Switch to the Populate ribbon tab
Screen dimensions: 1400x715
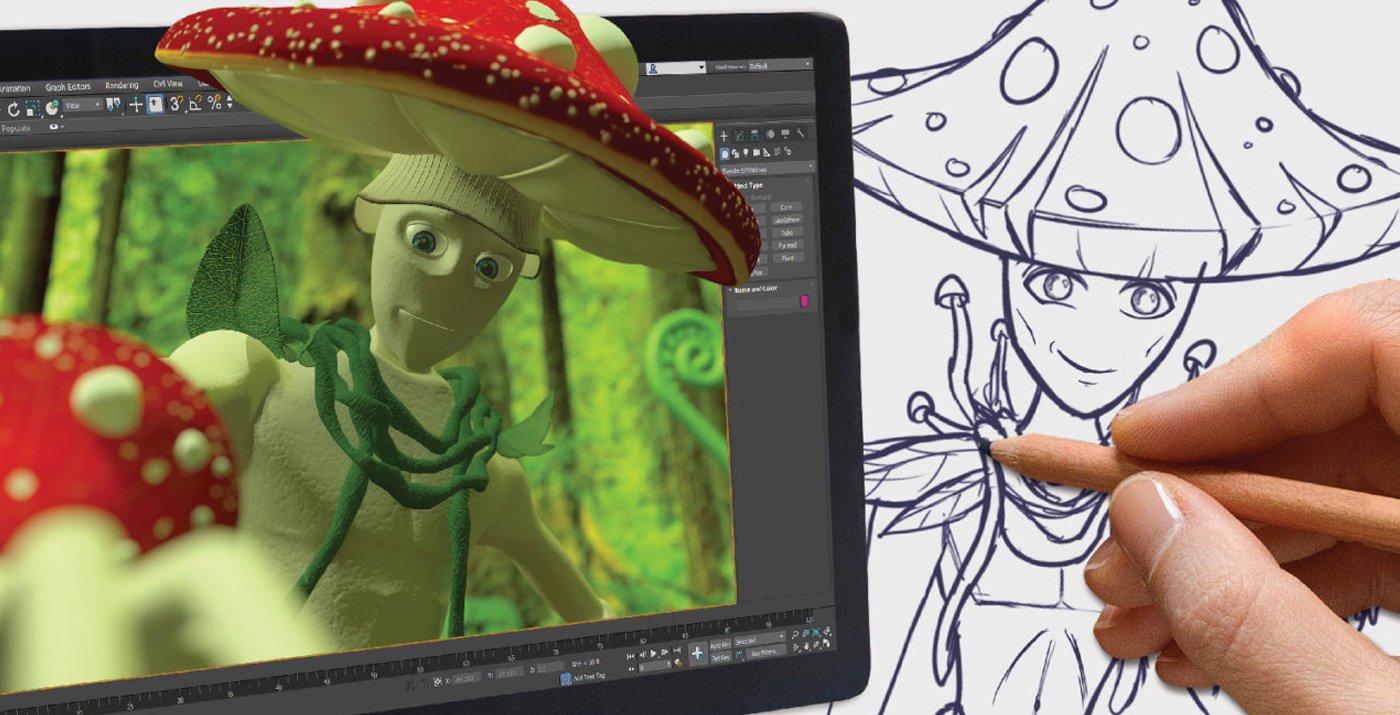tap(16, 128)
